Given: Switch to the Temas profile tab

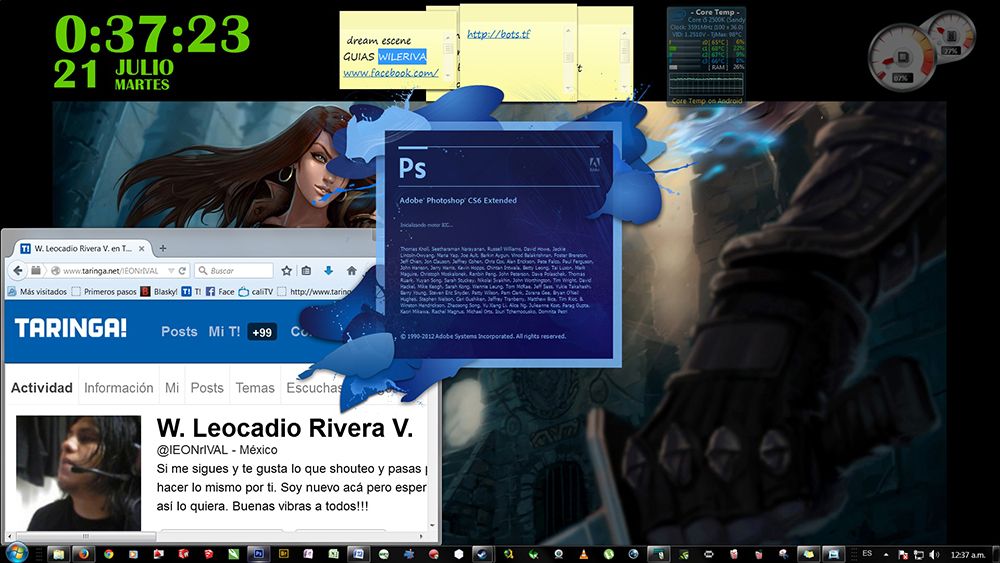Looking at the screenshot, I should 255,388.
